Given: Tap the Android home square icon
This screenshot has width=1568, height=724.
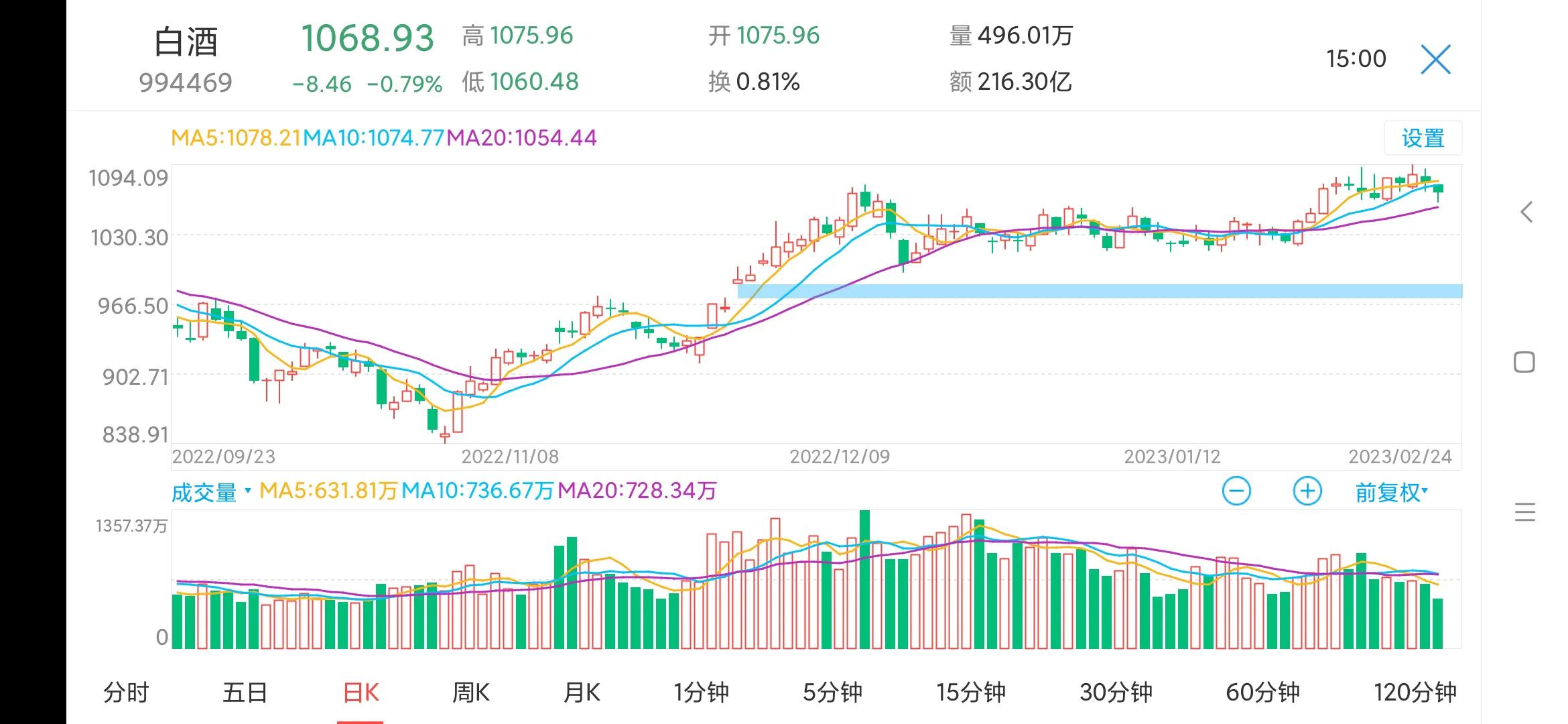Looking at the screenshot, I should tap(1524, 363).
